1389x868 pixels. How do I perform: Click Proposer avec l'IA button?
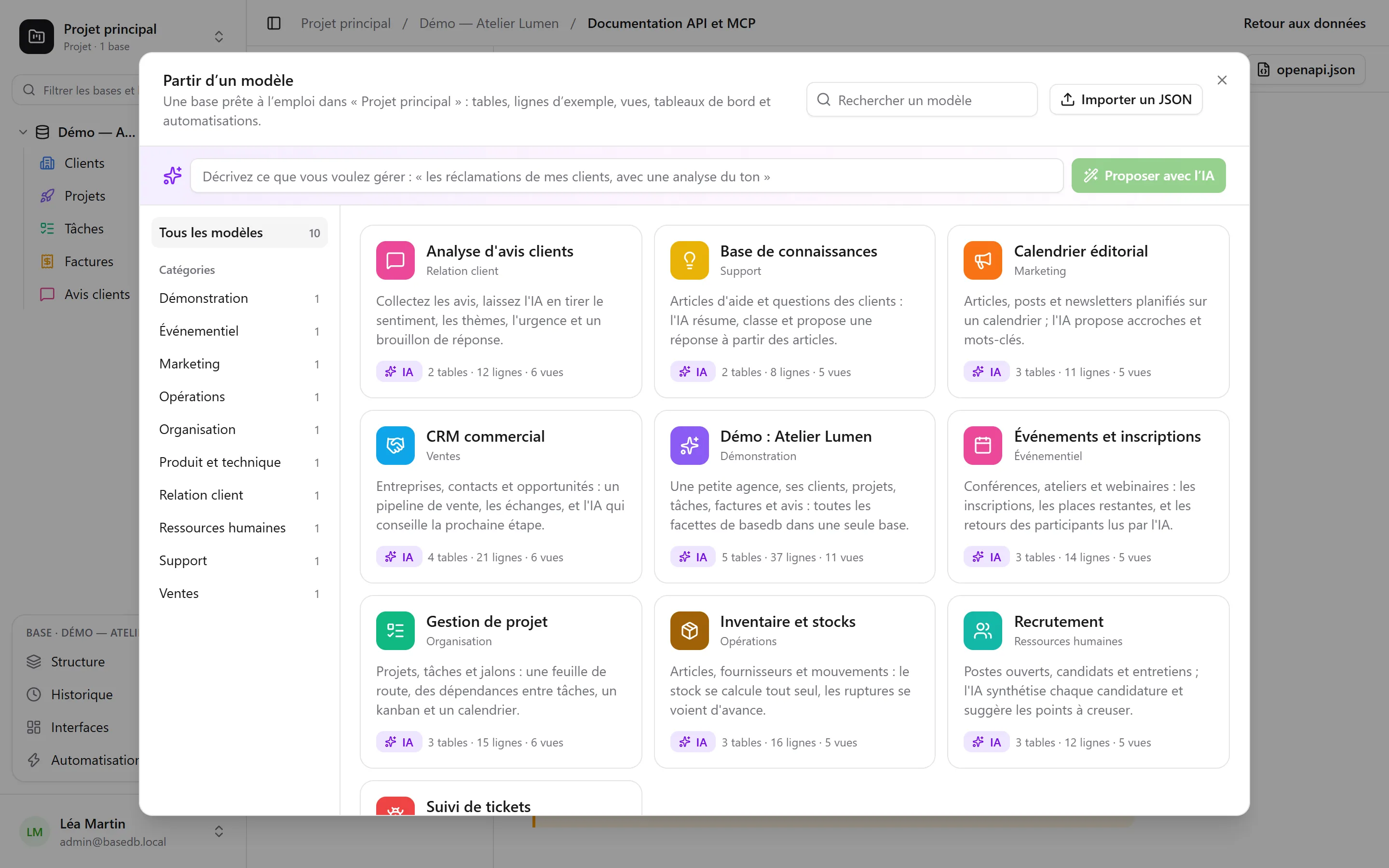point(1148,176)
